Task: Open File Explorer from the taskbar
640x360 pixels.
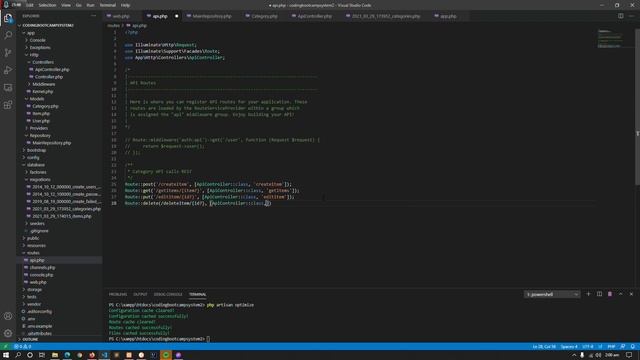Action: [x=55, y=355]
